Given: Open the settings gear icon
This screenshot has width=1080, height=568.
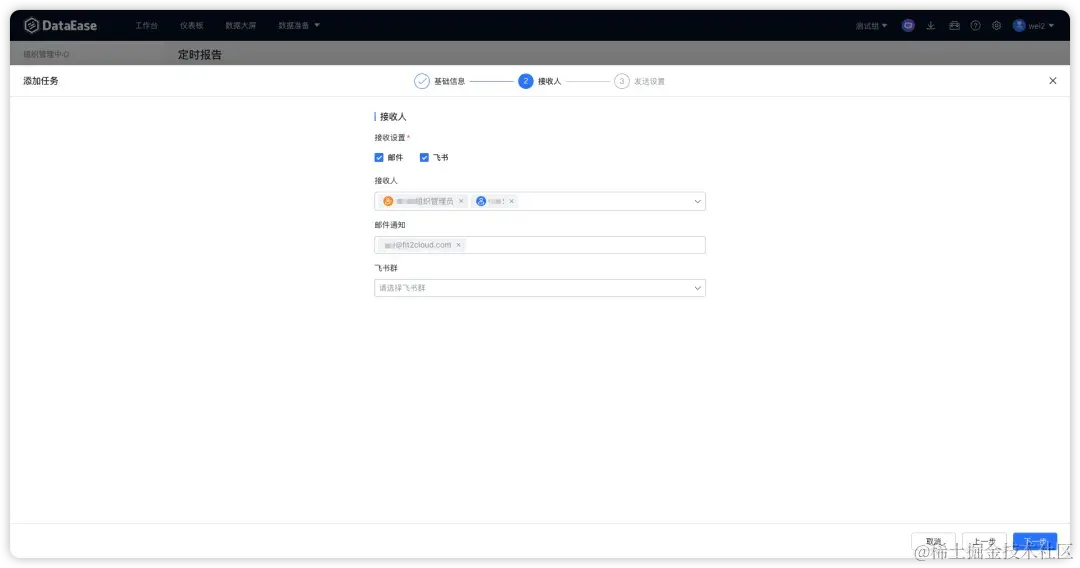Looking at the screenshot, I should [997, 25].
